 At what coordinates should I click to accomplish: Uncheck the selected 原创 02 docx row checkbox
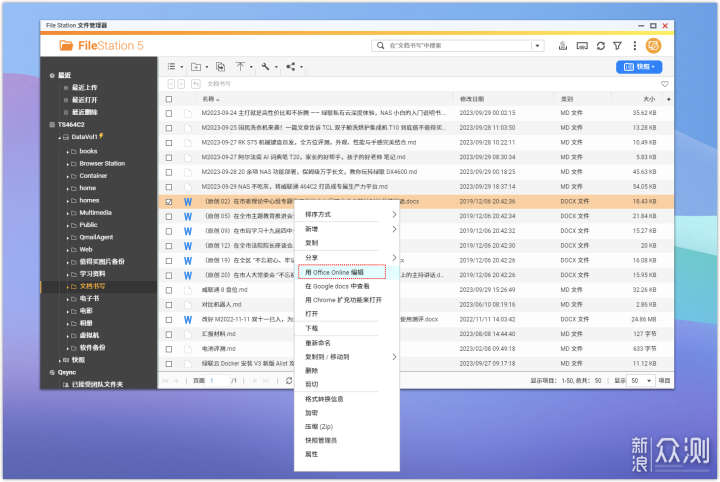pos(169,202)
